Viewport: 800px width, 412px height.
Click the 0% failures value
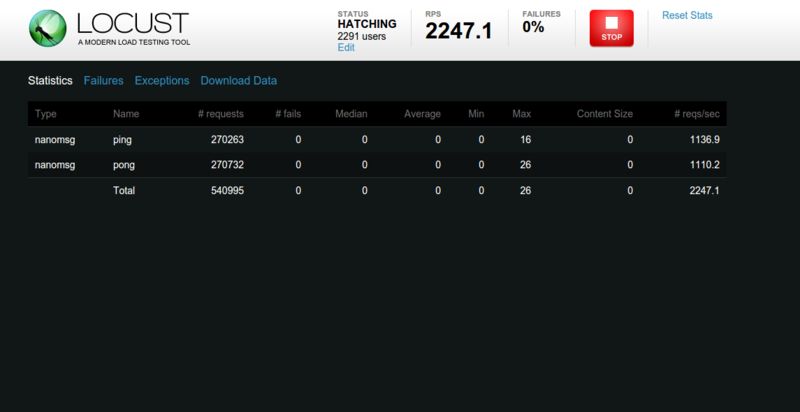pos(533,27)
